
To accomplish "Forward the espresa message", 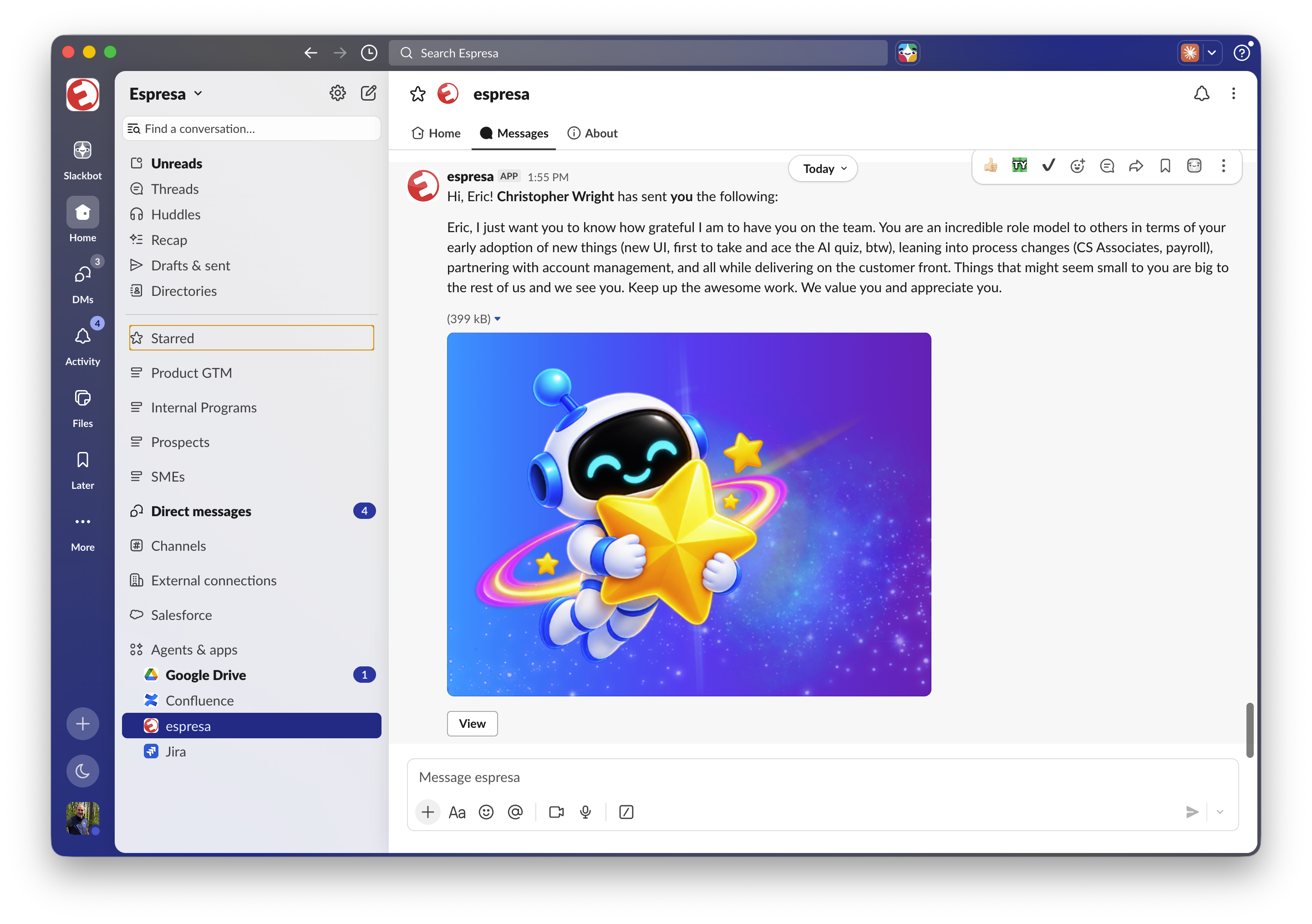I will coord(1136,166).
